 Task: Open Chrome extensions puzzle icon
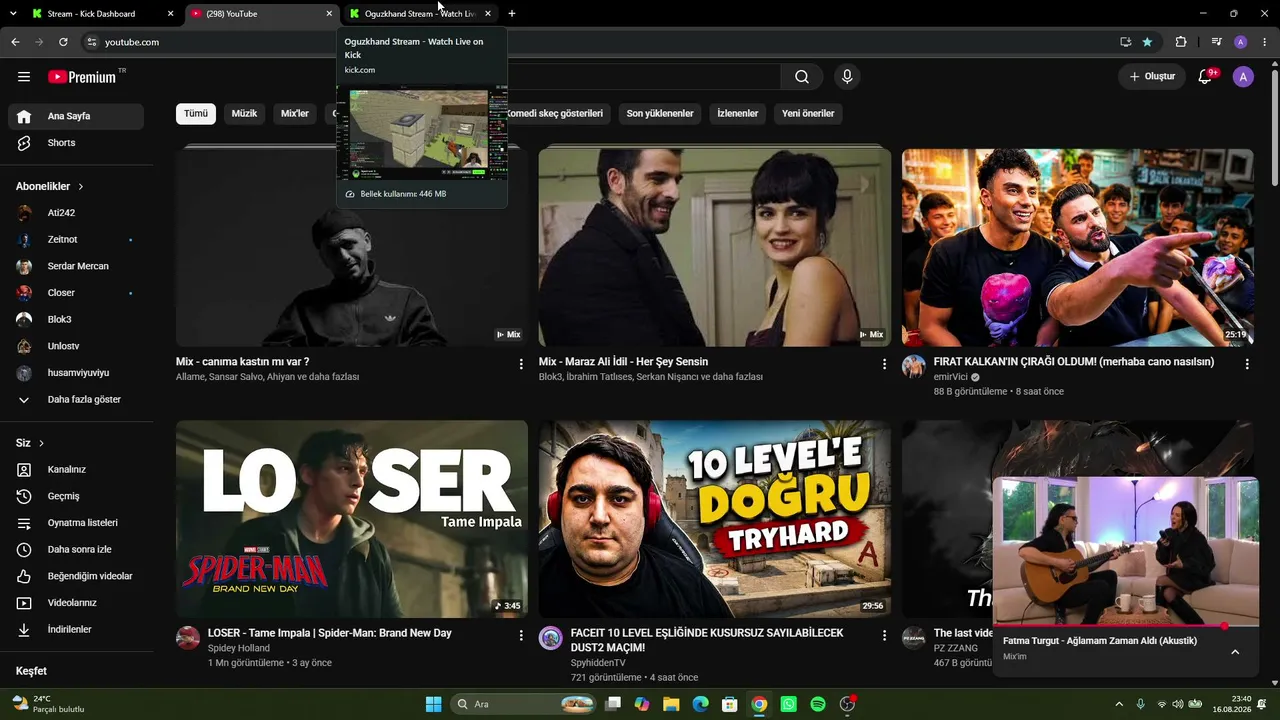pos(1181,42)
